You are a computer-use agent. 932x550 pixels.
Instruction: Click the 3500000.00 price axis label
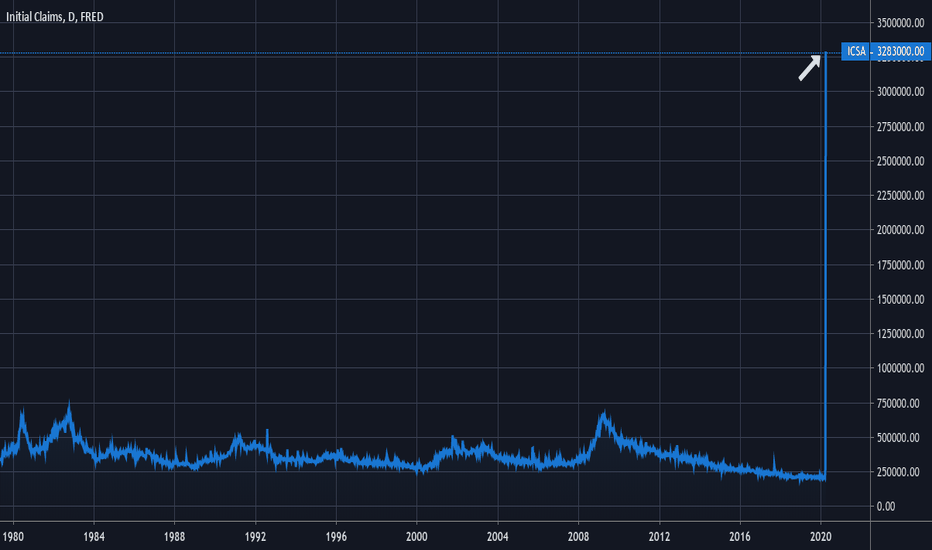900,23
